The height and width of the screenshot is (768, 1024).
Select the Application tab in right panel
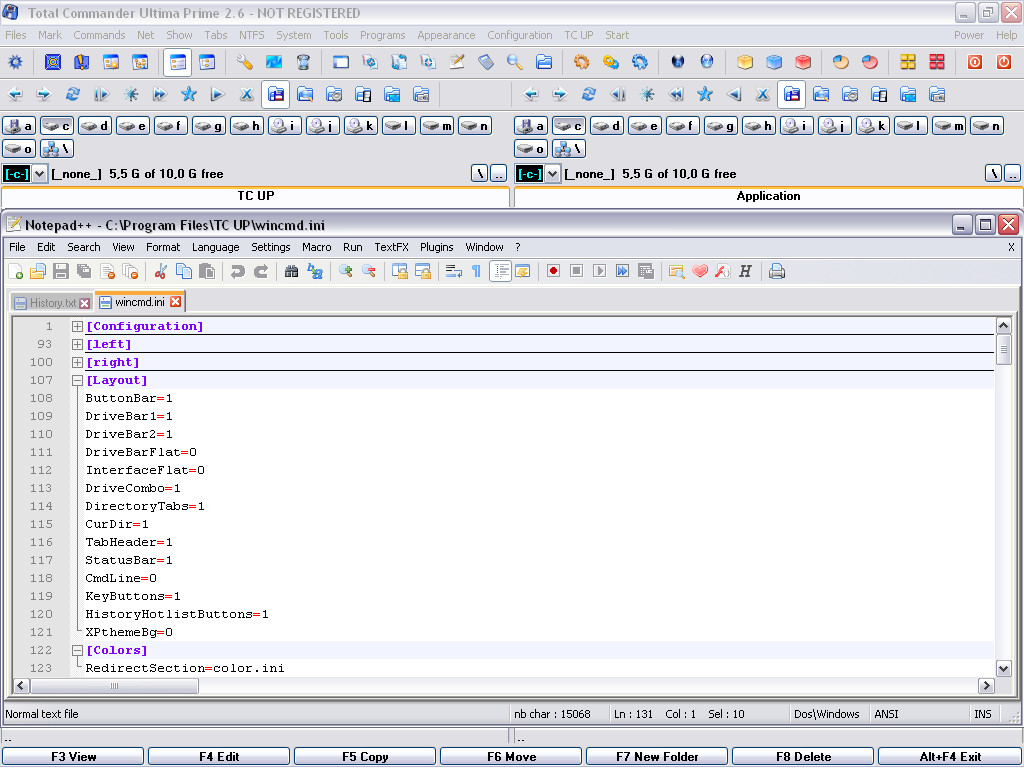[x=768, y=196]
